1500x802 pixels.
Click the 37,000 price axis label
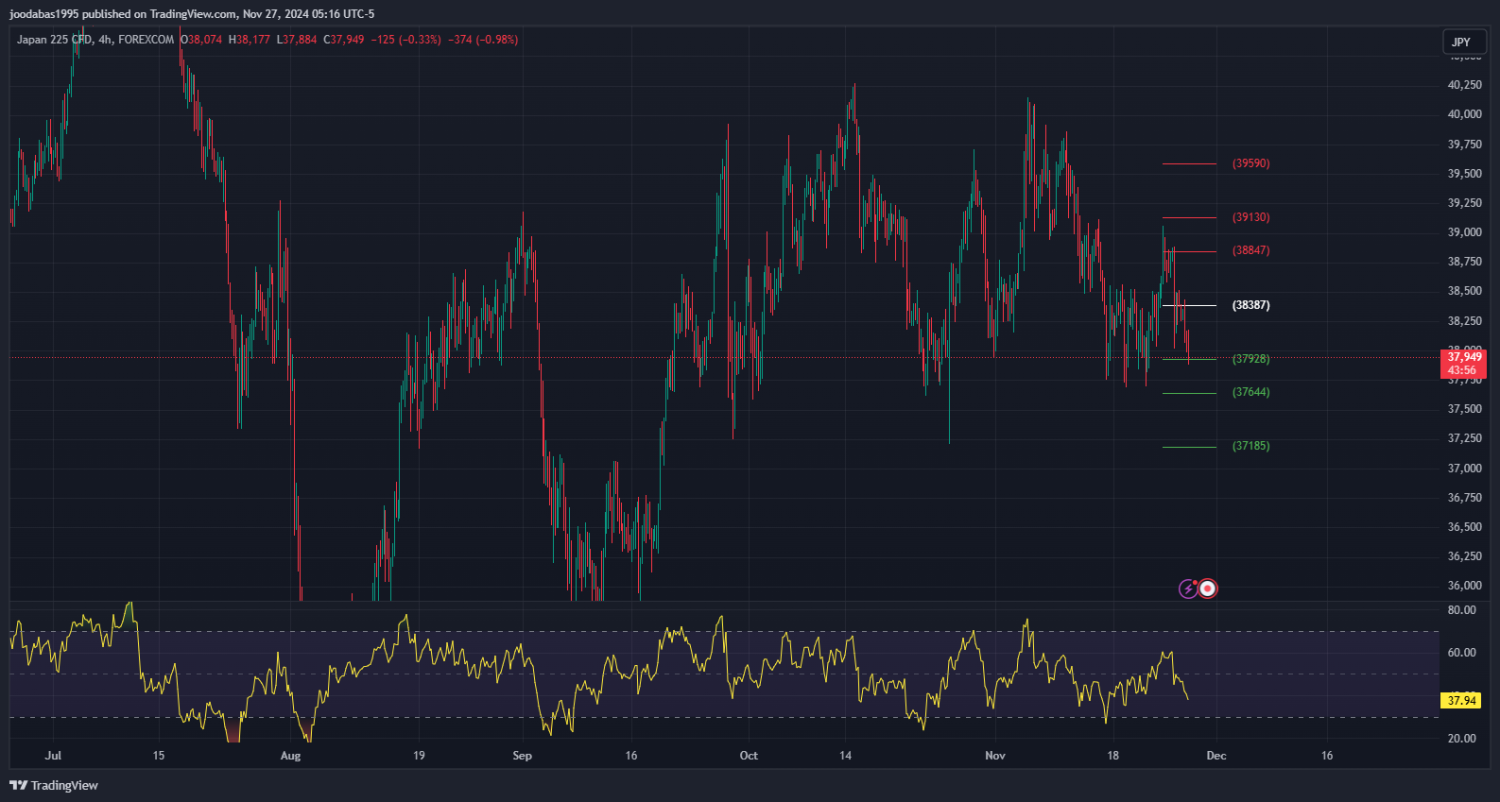coord(1464,468)
